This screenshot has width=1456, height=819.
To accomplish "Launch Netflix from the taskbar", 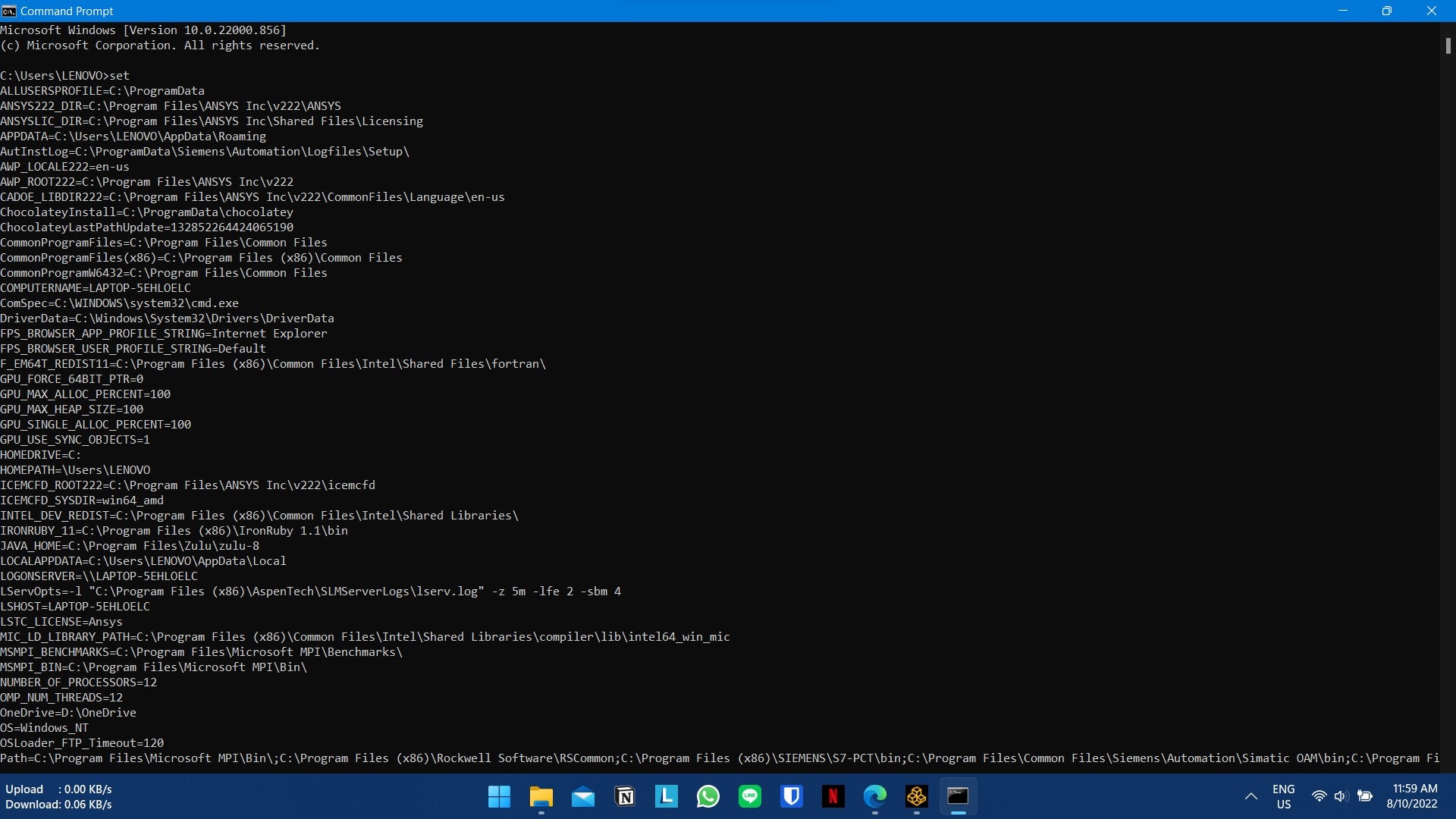I will tap(833, 796).
